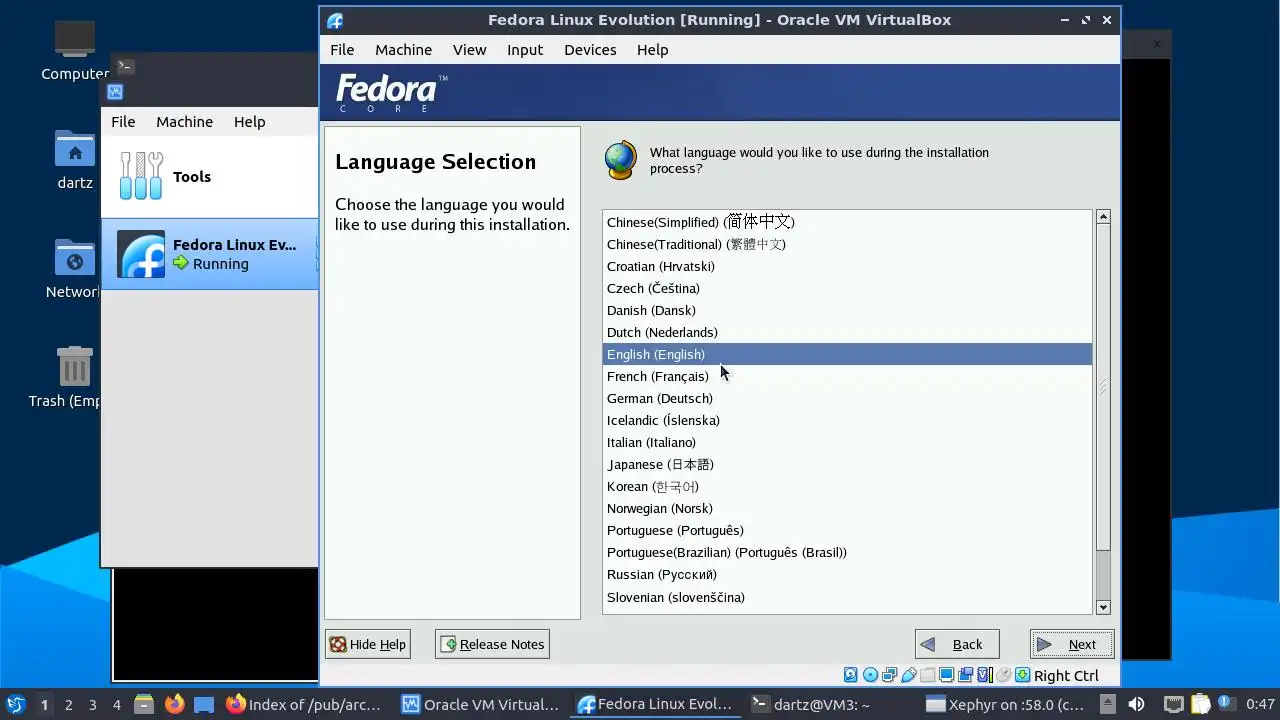
Task: Select Fedora Linux Ev... VM in Manager
Action: (210, 254)
